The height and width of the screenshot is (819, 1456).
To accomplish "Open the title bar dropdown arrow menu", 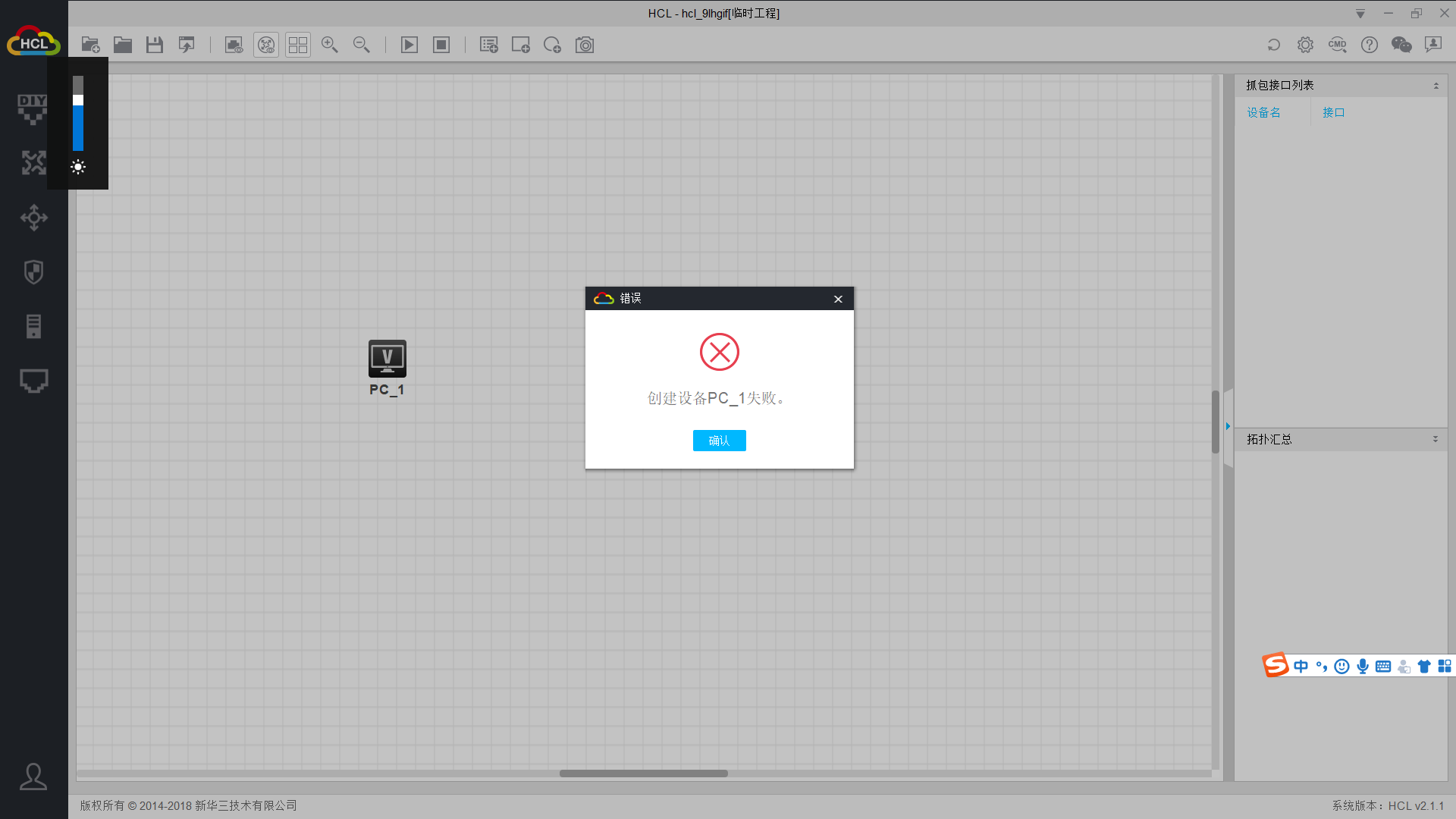I will [x=1360, y=14].
